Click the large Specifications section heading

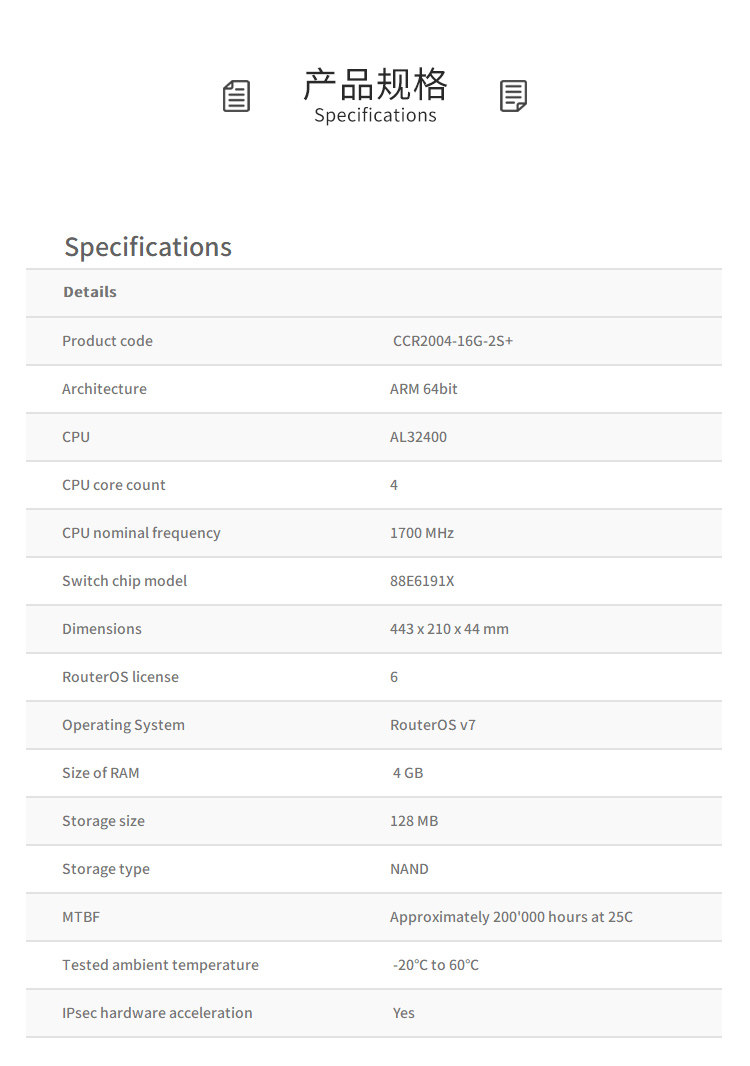[x=148, y=247]
